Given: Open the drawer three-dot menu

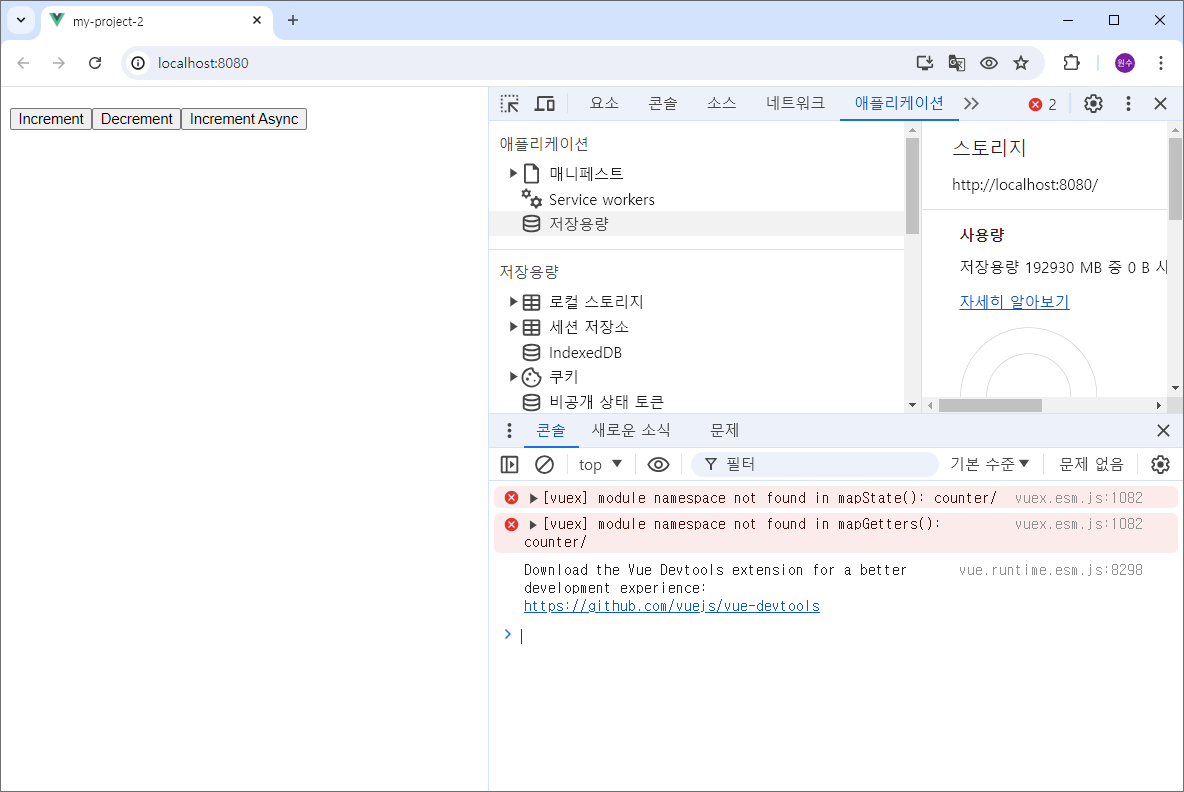Looking at the screenshot, I should click(x=509, y=430).
